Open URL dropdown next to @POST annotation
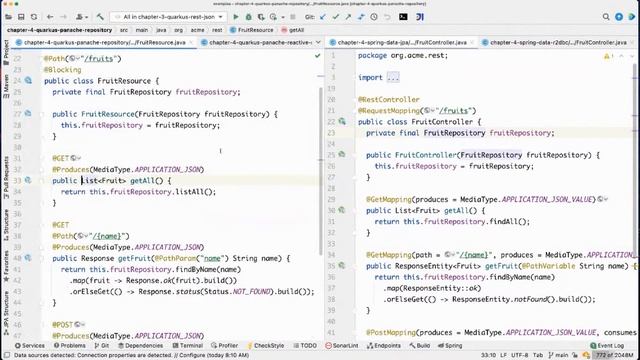This screenshot has width=640, height=360. click(x=80, y=324)
